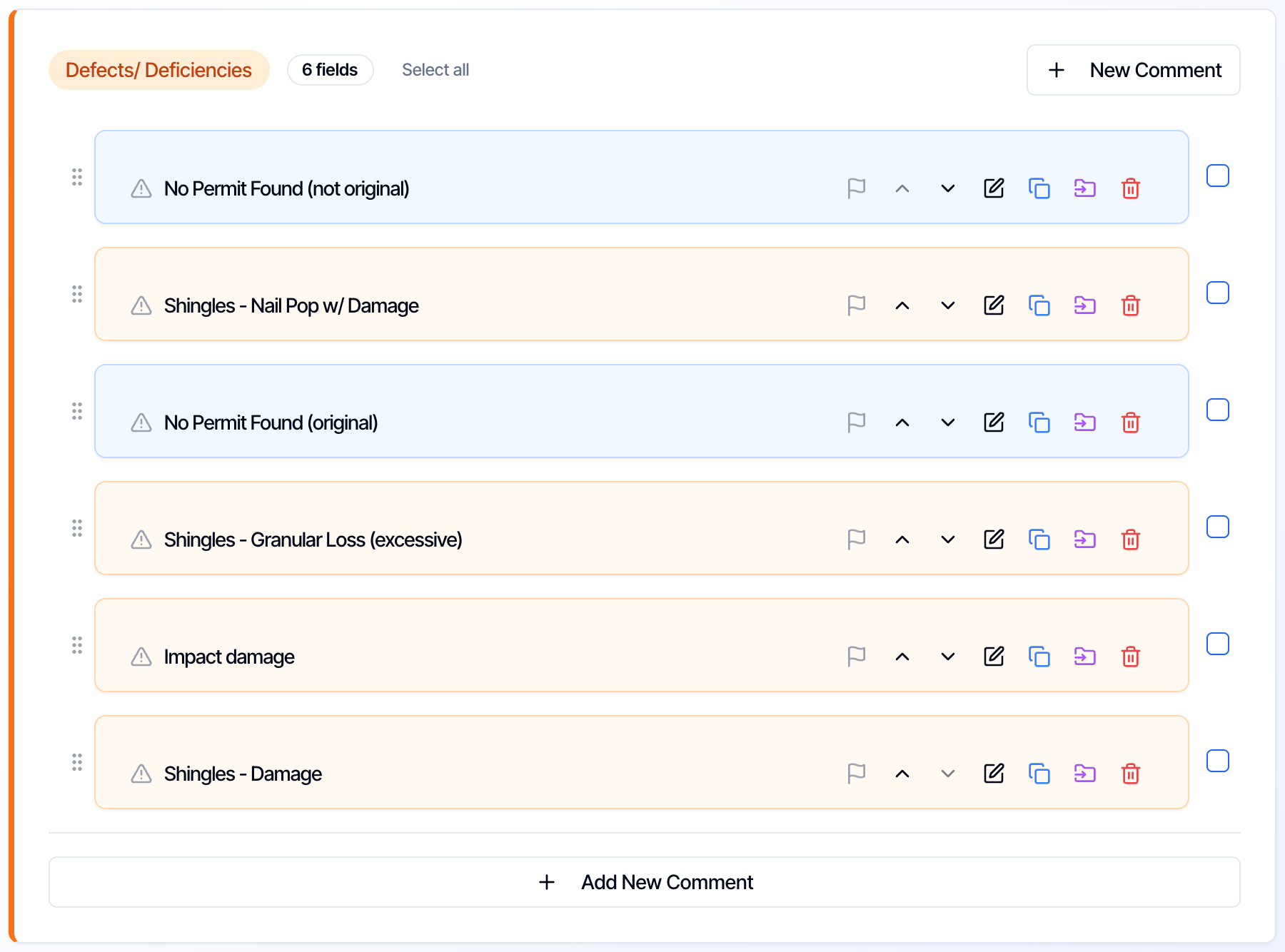This screenshot has width=1285, height=952.
Task: Click the No Permit Found (original) title
Action: click(x=271, y=422)
